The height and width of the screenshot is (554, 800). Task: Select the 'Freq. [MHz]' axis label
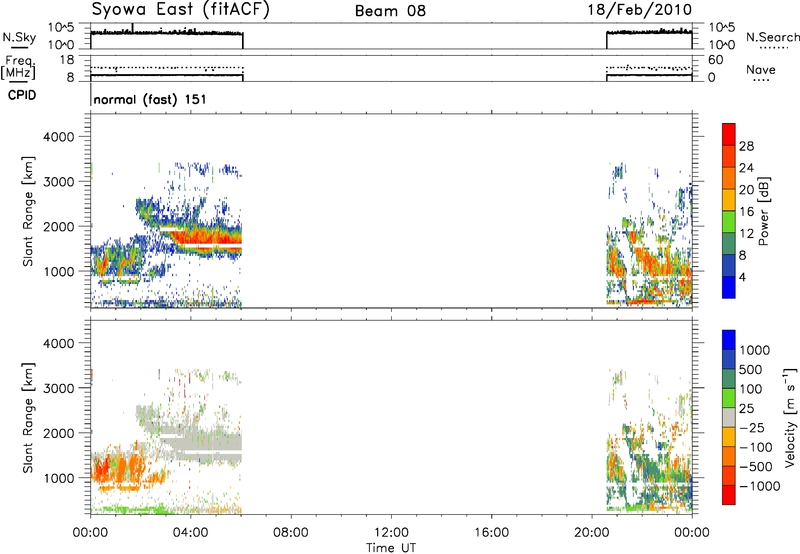(x=18, y=68)
